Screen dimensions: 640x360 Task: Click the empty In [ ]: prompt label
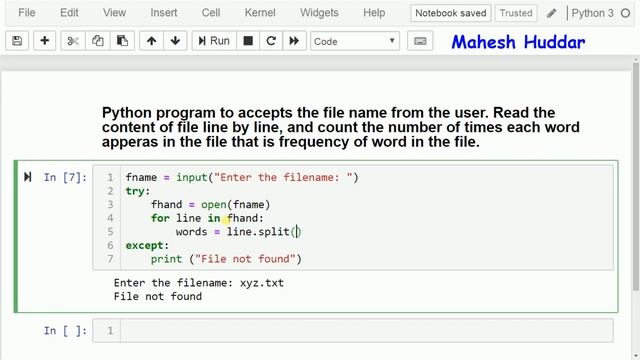click(x=65, y=331)
